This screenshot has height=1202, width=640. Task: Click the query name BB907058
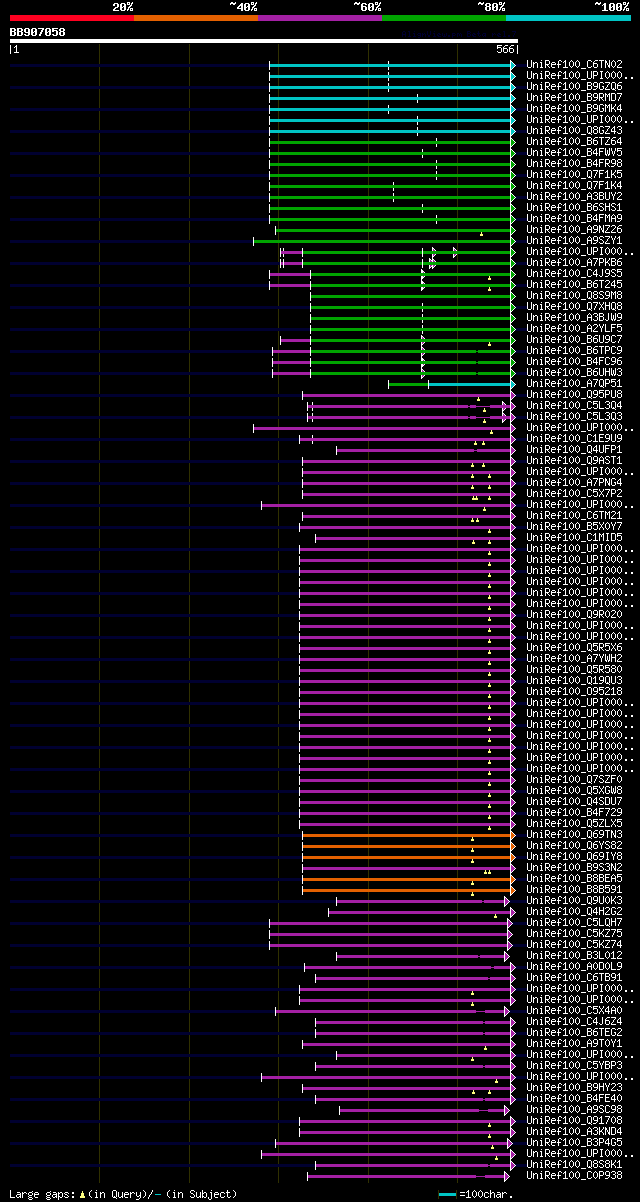[x=38, y=32]
